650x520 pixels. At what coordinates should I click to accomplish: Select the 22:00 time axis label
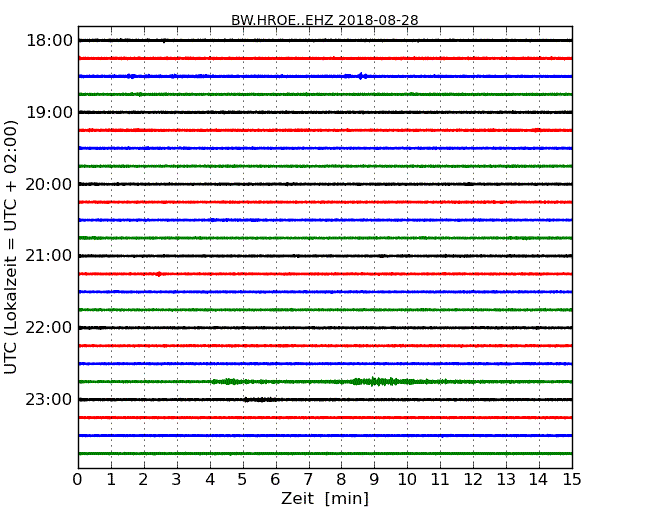pos(49,328)
